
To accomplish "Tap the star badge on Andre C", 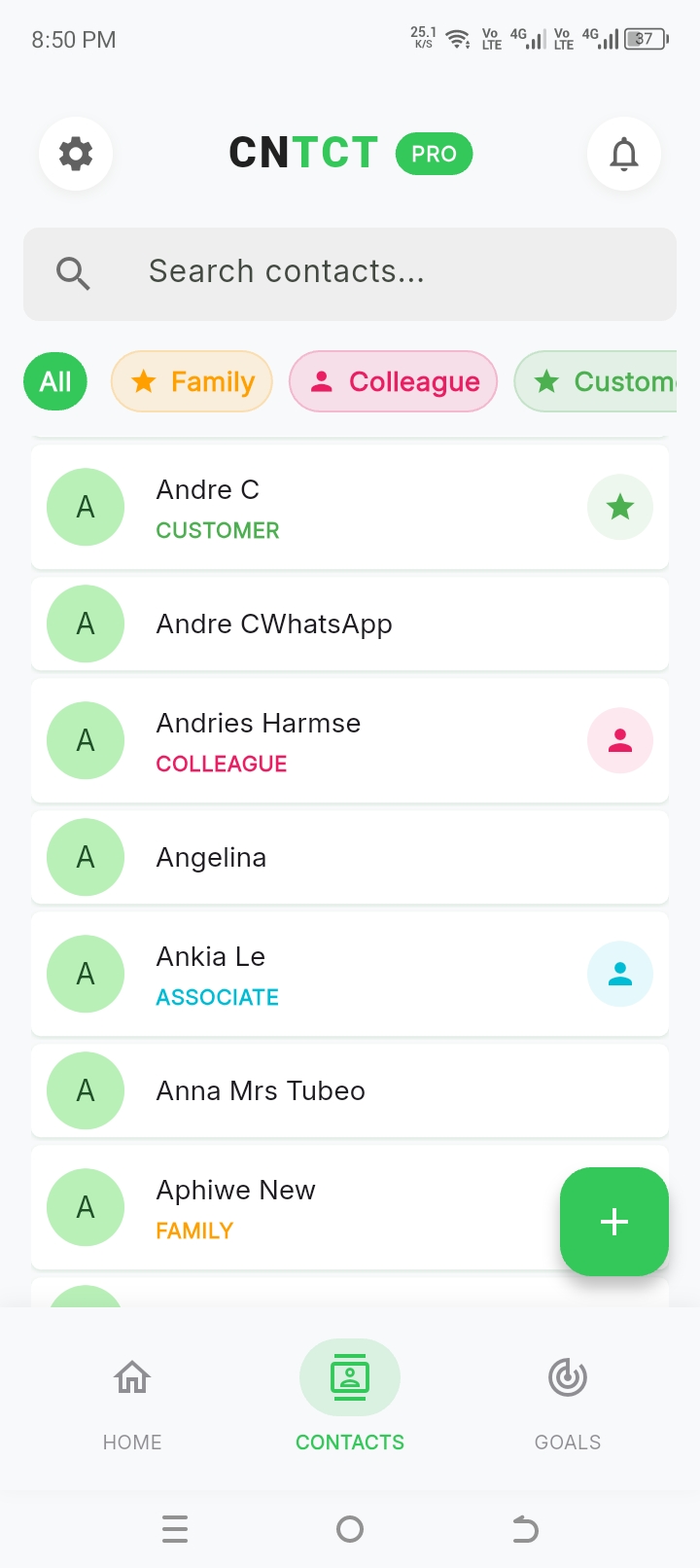I will coord(620,507).
